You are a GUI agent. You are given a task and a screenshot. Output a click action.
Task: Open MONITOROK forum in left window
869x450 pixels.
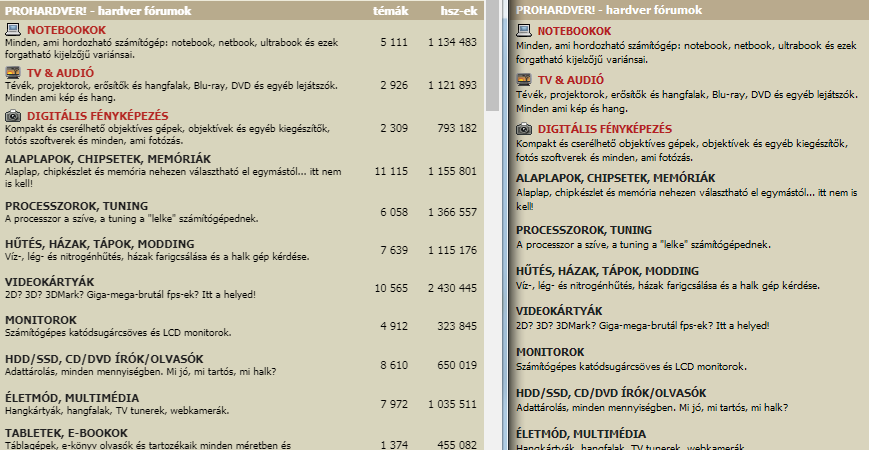[40, 320]
